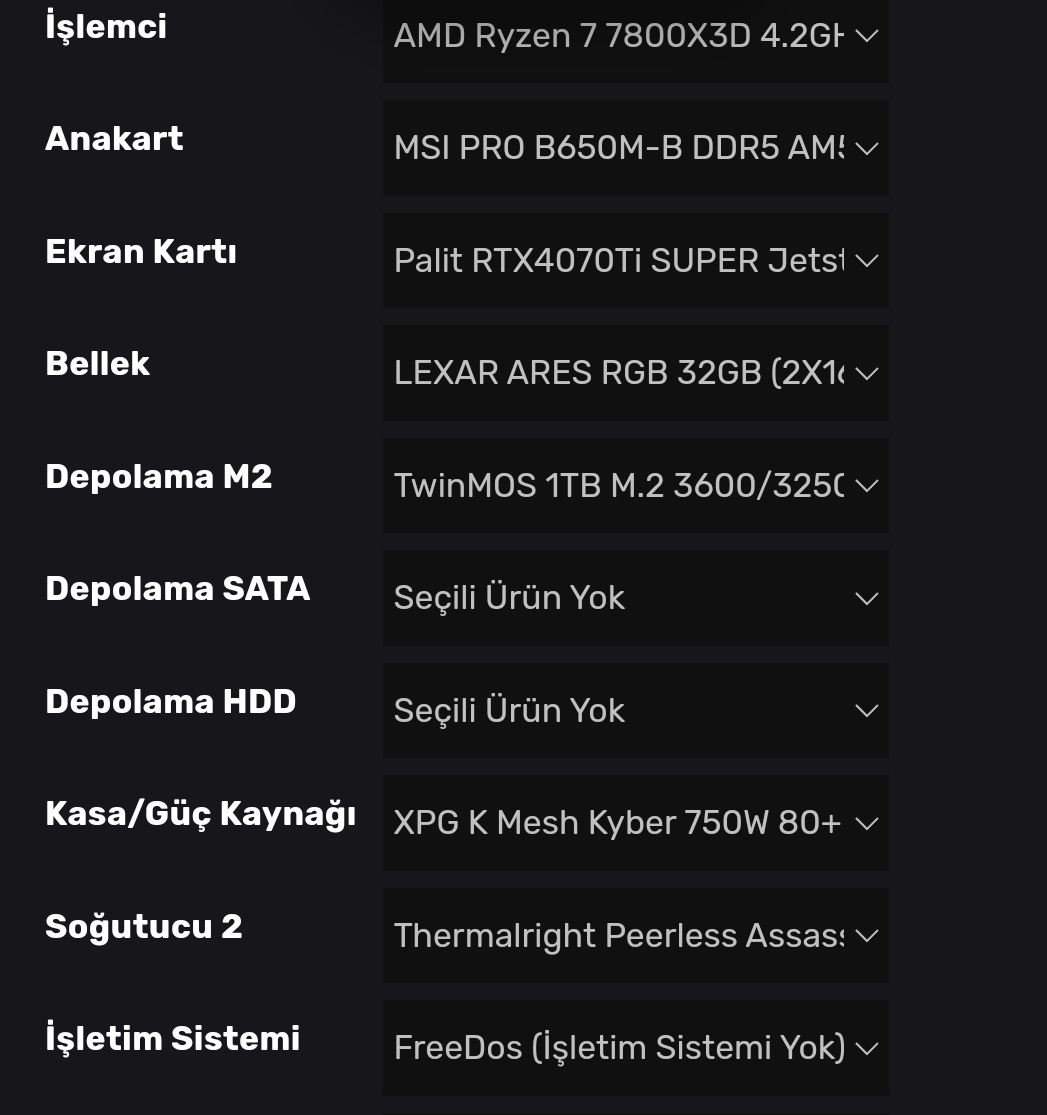Open the Depolama HDD product dropdown
The image size is (1047, 1115).
(618, 711)
